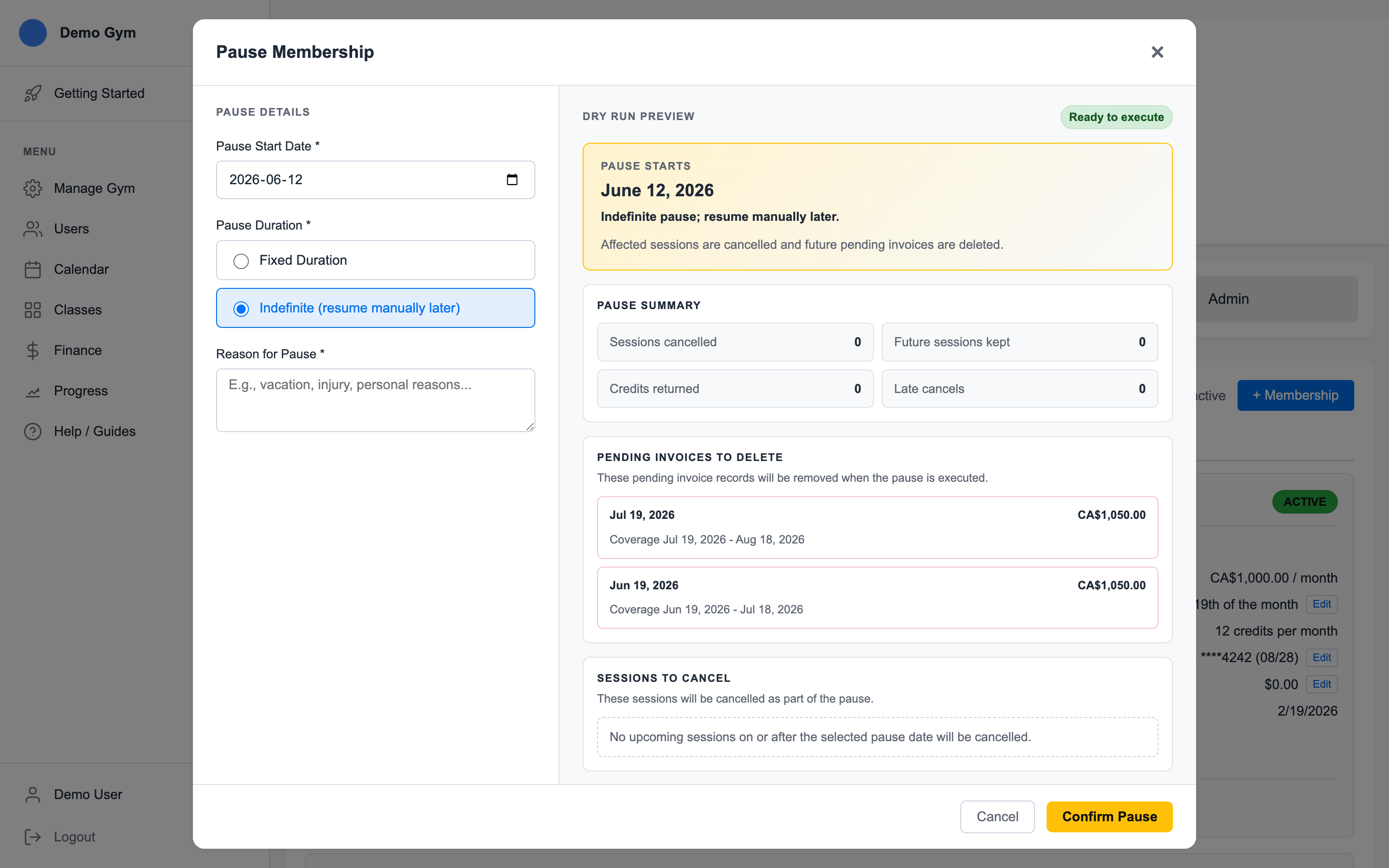Click the Sessions cancelled summary tile

[735, 342]
